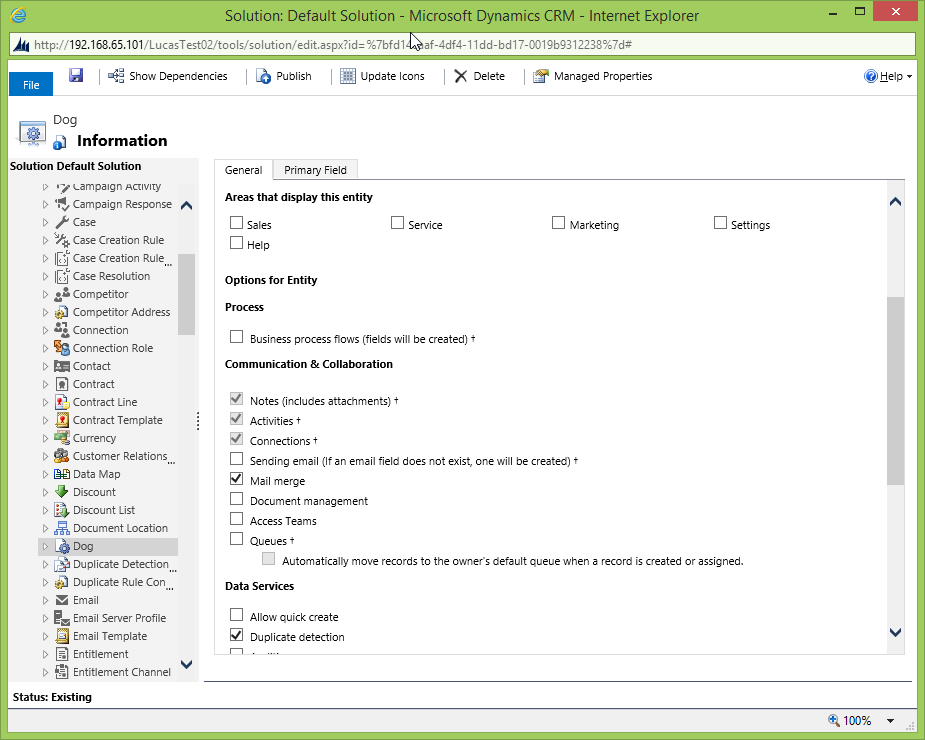Click scroll up arrow of the form

(896, 202)
